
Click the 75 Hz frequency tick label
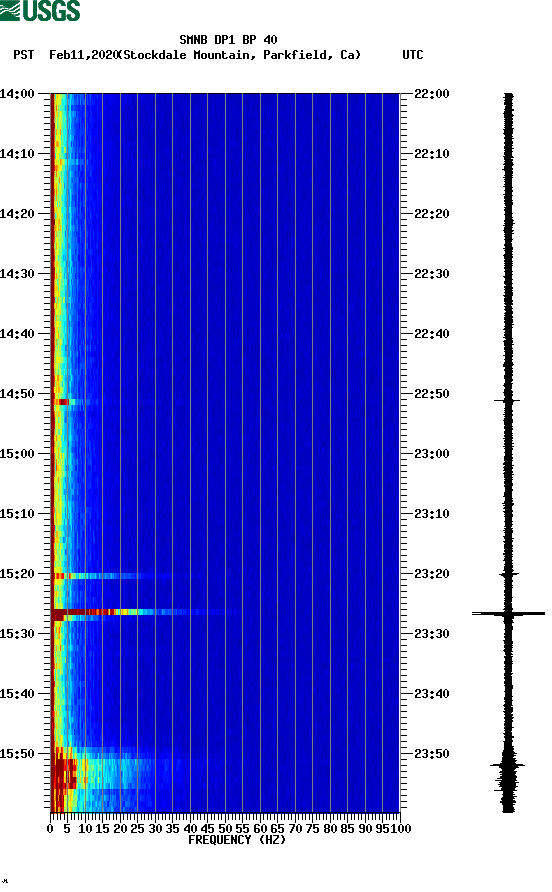(x=312, y=829)
